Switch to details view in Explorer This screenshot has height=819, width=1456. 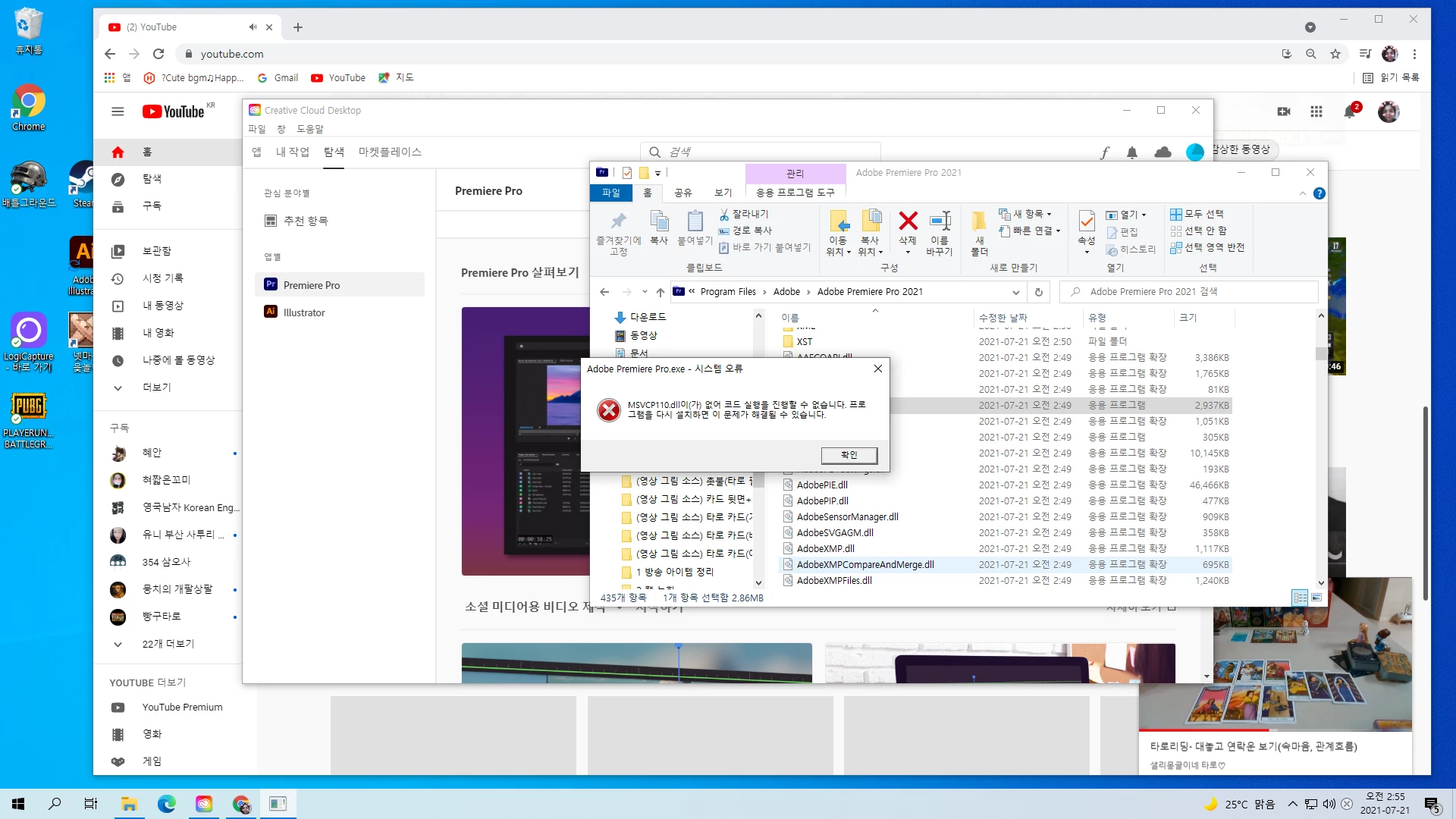click(1300, 598)
